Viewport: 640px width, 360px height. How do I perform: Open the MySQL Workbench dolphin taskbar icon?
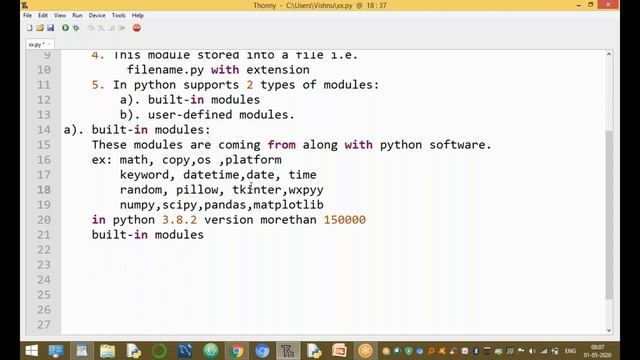pos(185,351)
